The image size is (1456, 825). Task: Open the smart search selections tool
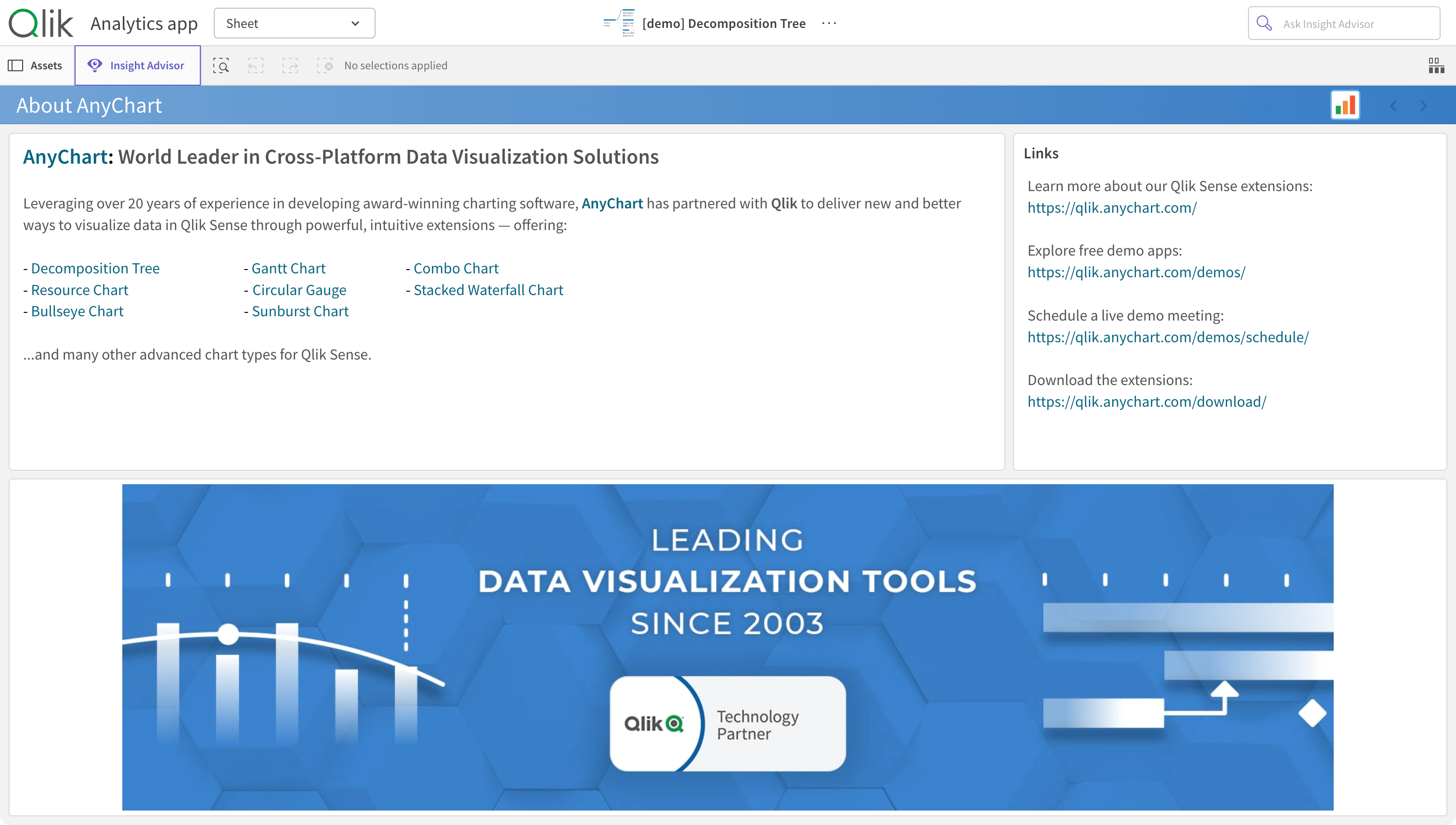coord(221,66)
